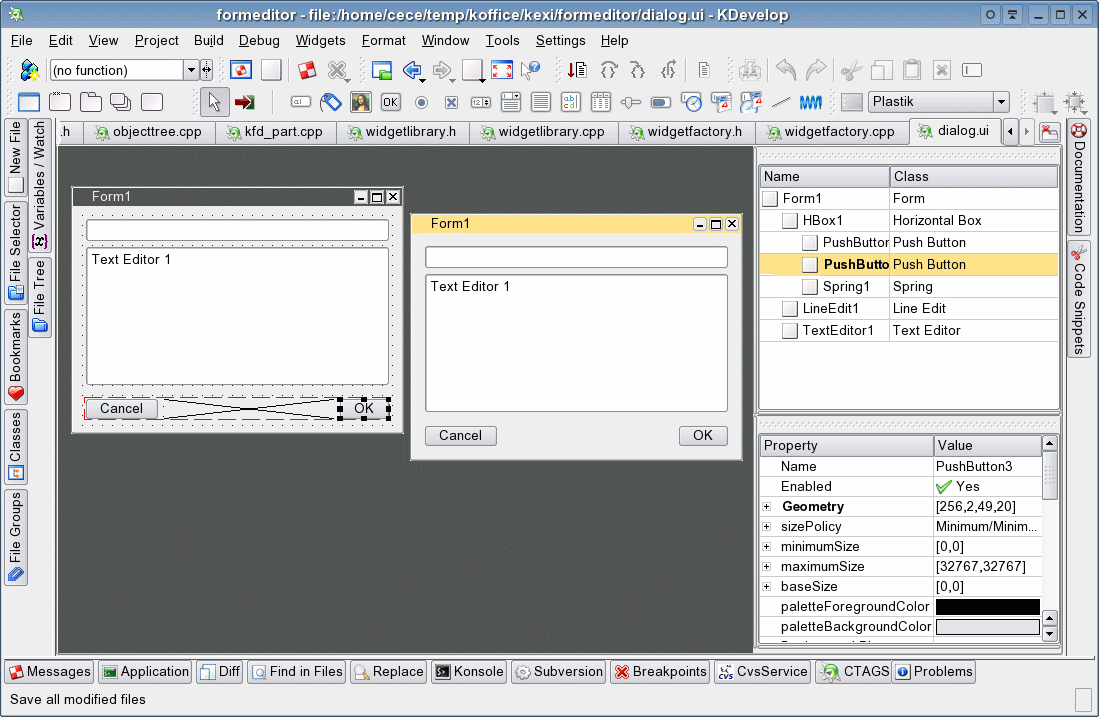Click the OK push button widget icon
Screen dimensions: 1099x717
click(390, 102)
